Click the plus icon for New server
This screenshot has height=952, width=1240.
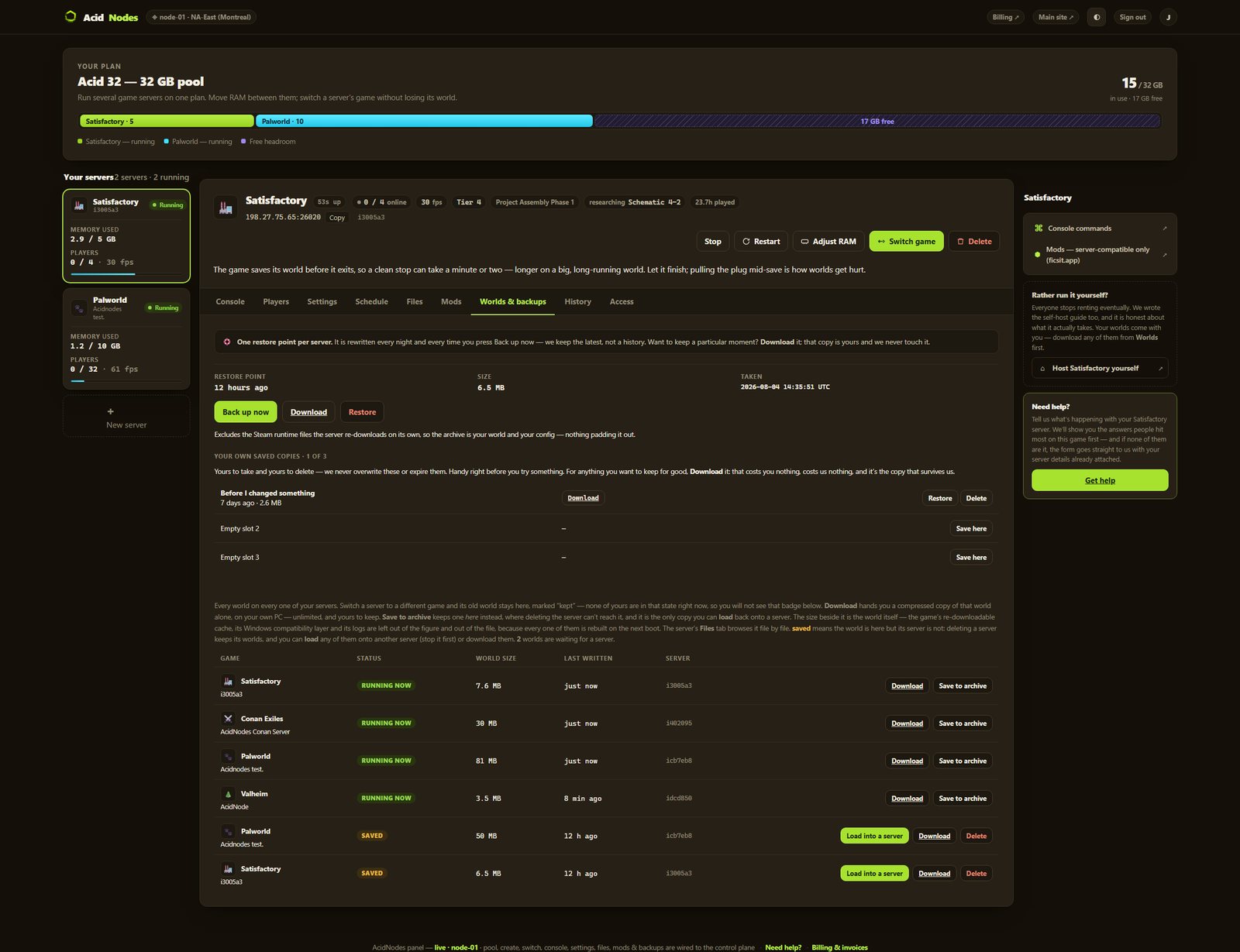[x=110, y=411]
